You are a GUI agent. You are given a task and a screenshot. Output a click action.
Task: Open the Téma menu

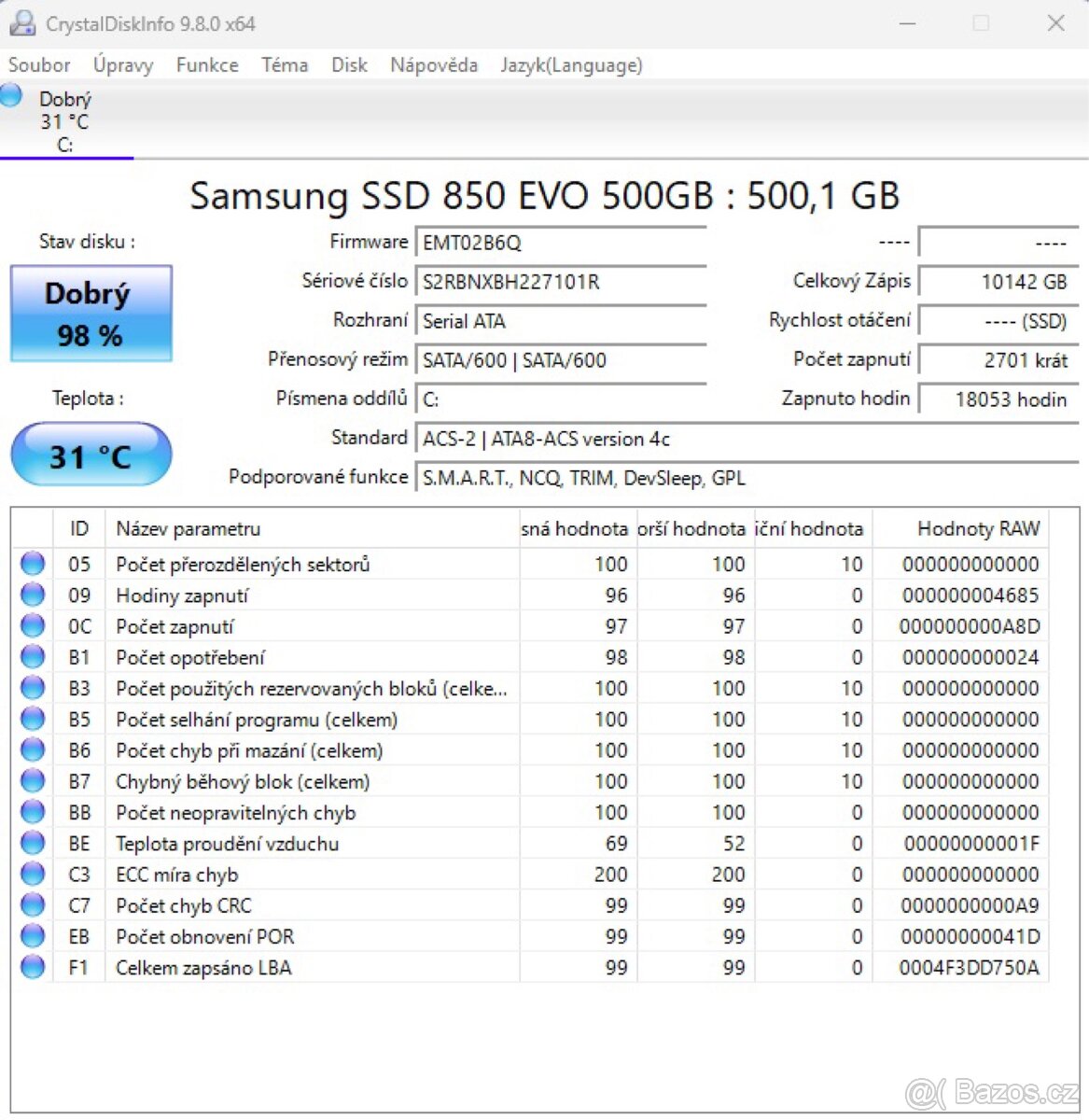[285, 64]
